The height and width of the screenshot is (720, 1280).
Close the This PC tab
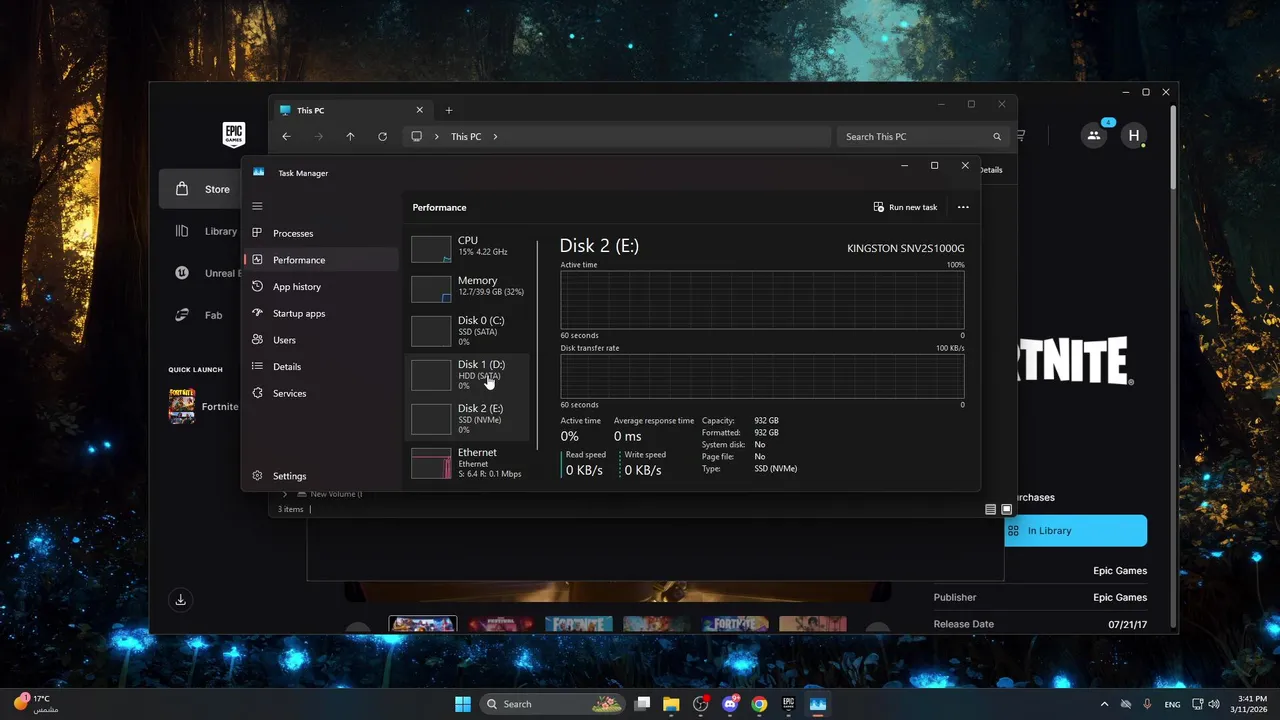click(x=420, y=110)
